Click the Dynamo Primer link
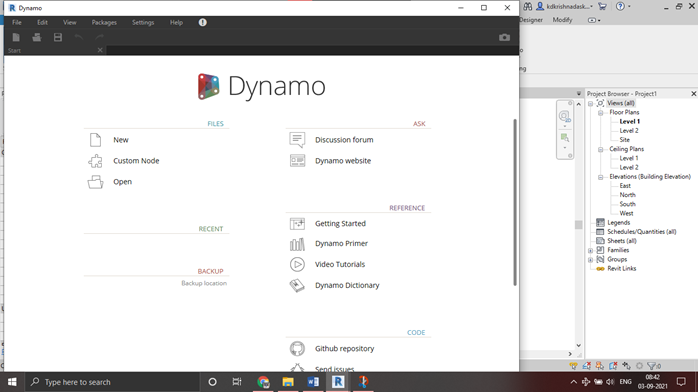The width and height of the screenshot is (698, 392). [341, 244]
